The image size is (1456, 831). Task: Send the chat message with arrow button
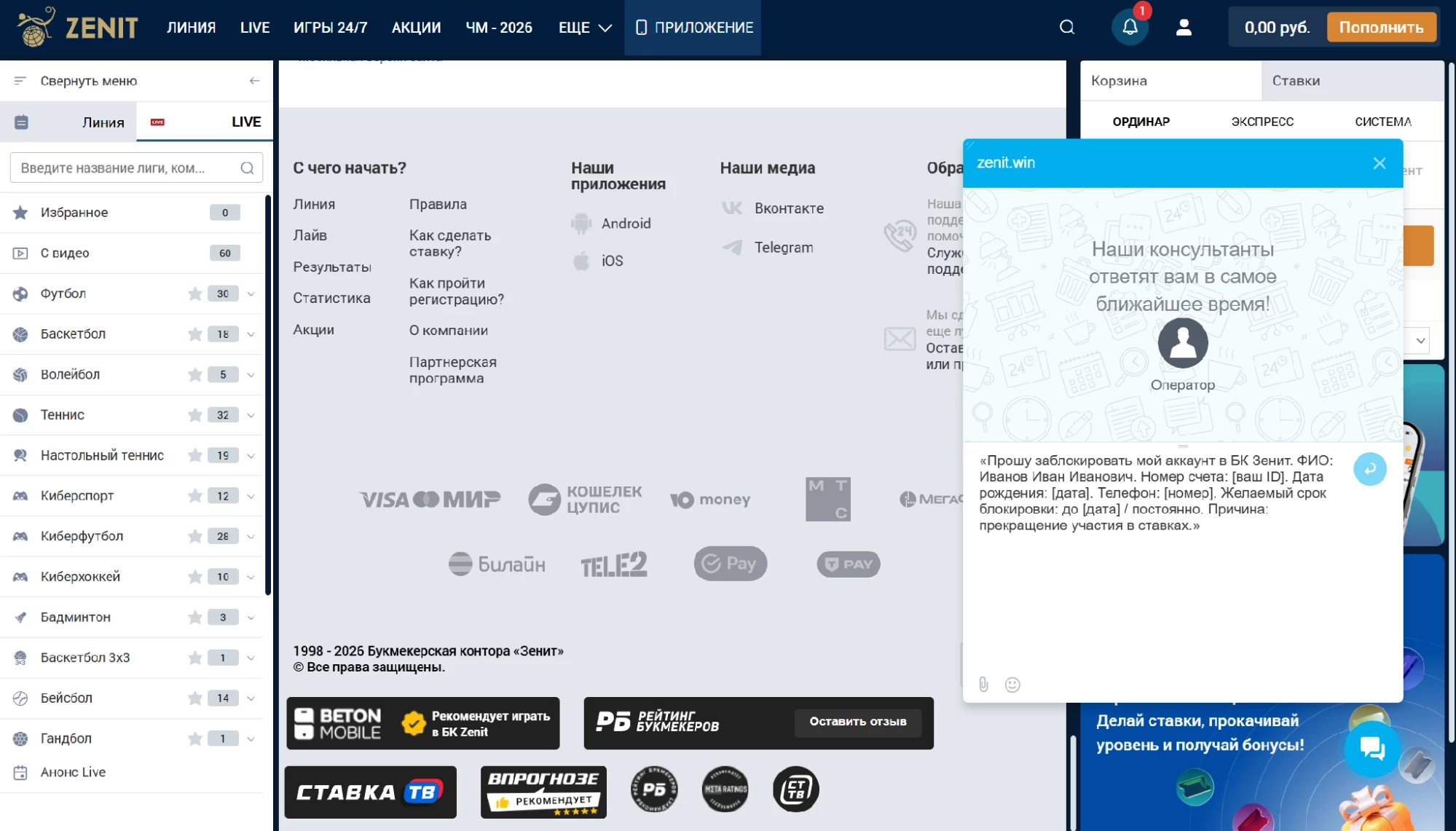(x=1369, y=468)
